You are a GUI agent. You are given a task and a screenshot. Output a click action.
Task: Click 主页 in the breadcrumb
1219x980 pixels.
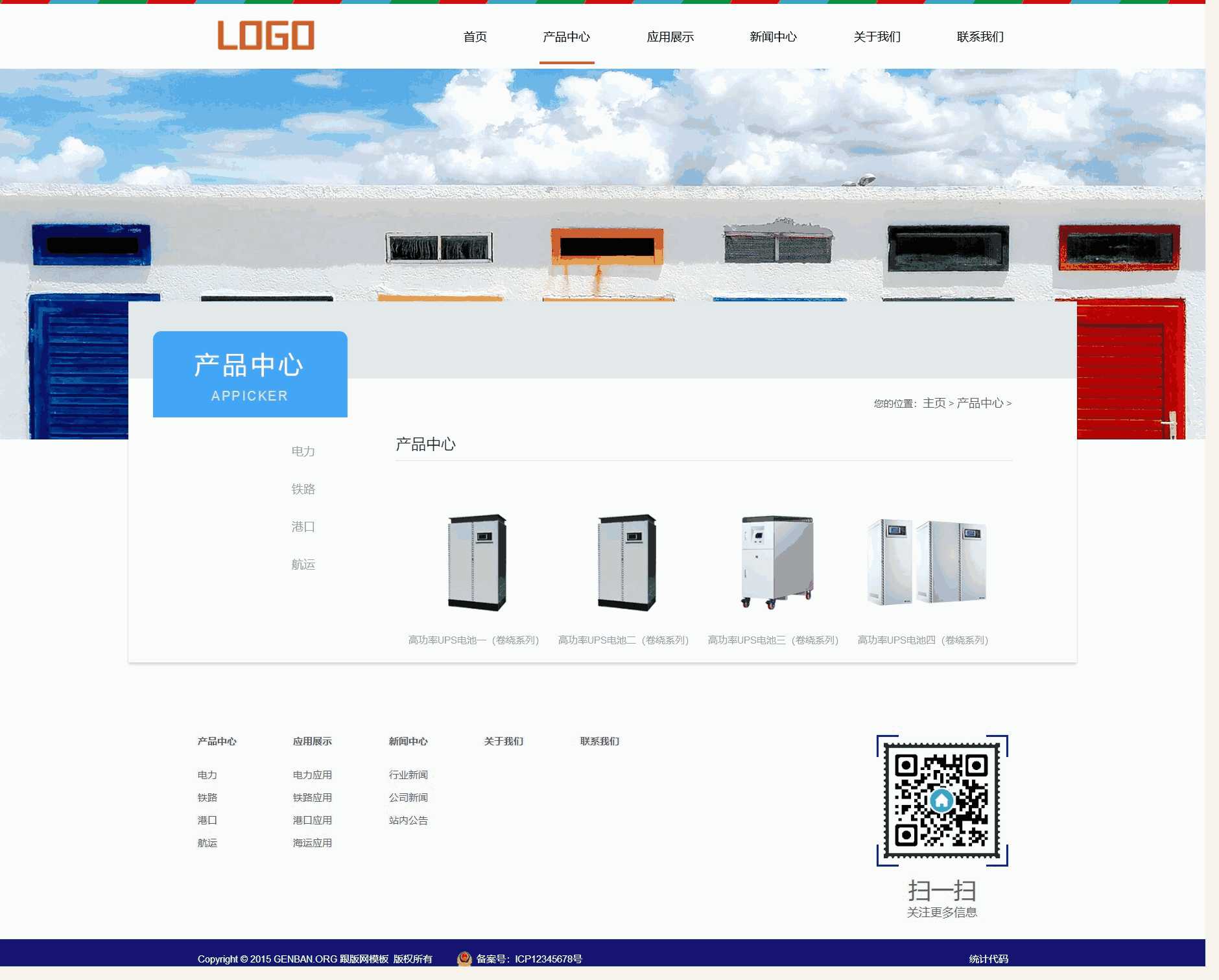934,403
